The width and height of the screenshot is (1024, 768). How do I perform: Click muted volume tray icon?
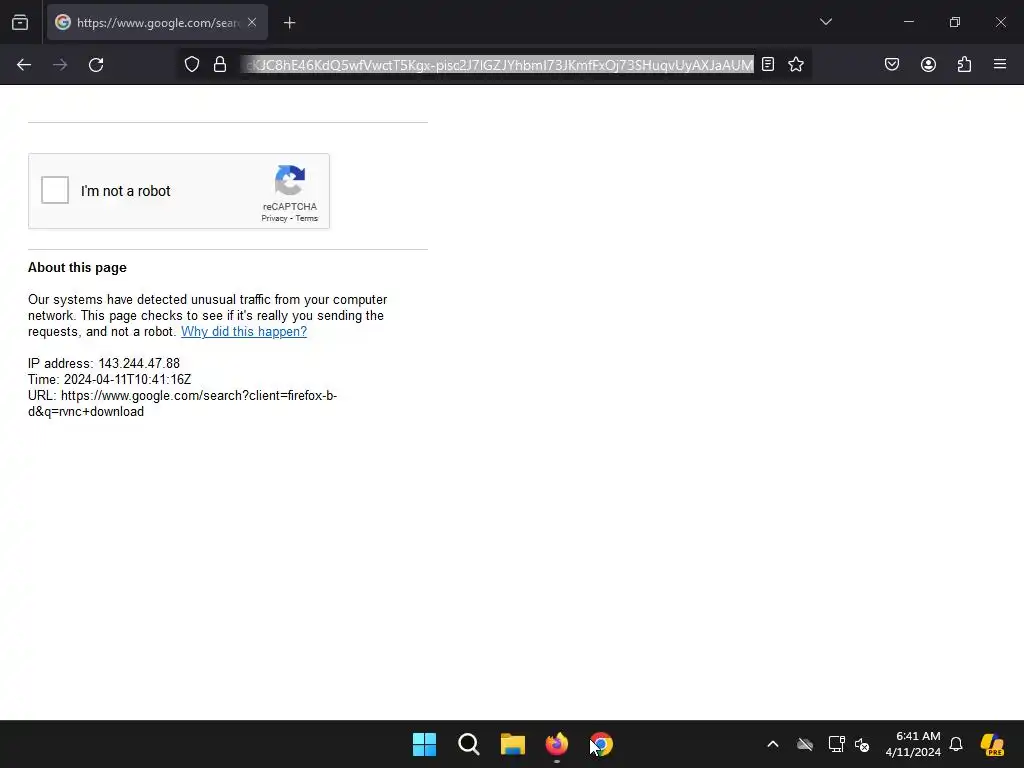(x=862, y=744)
